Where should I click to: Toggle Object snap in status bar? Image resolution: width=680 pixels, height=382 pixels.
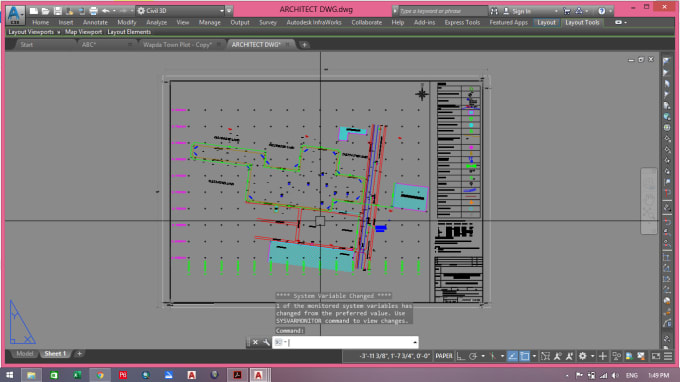pos(525,356)
